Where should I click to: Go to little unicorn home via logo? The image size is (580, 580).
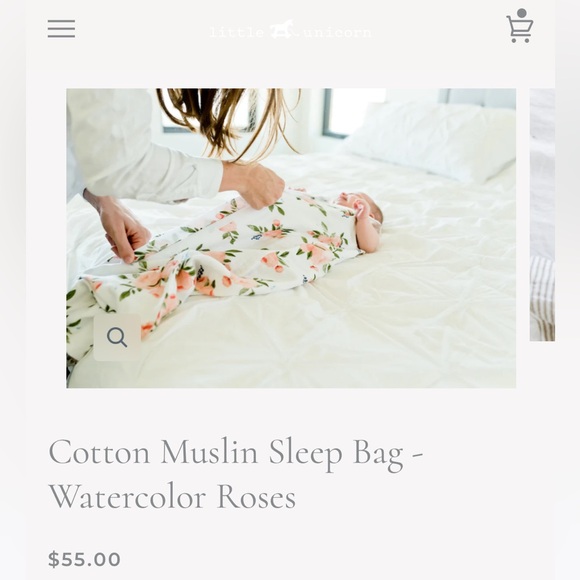(290, 30)
